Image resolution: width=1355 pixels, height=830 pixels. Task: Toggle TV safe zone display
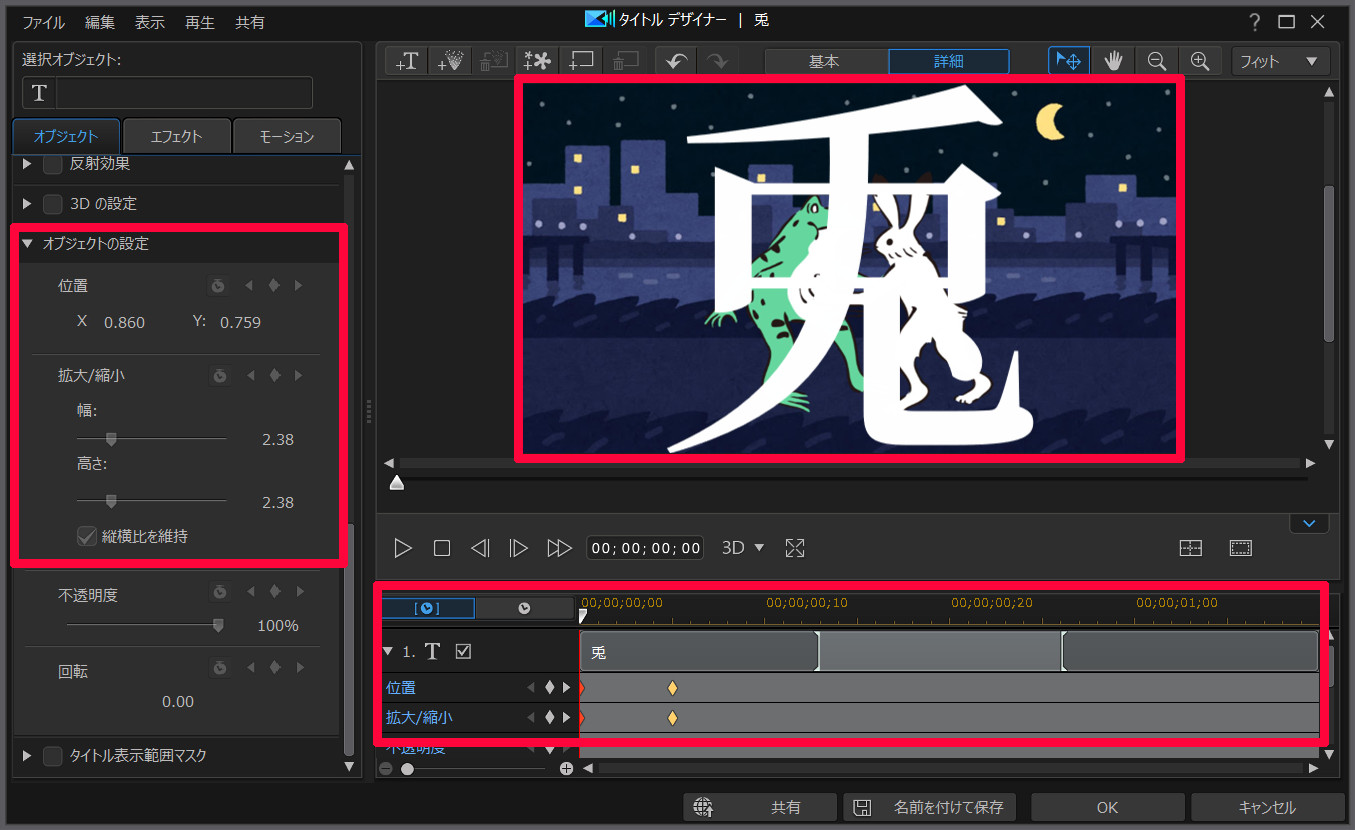tap(1241, 548)
